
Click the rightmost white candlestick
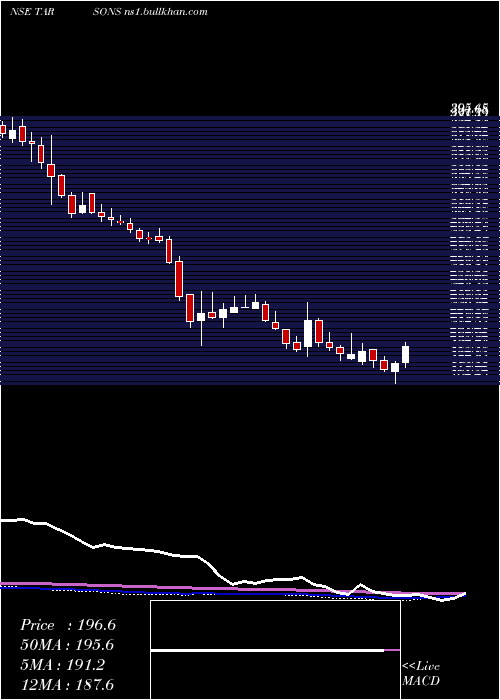coord(405,354)
